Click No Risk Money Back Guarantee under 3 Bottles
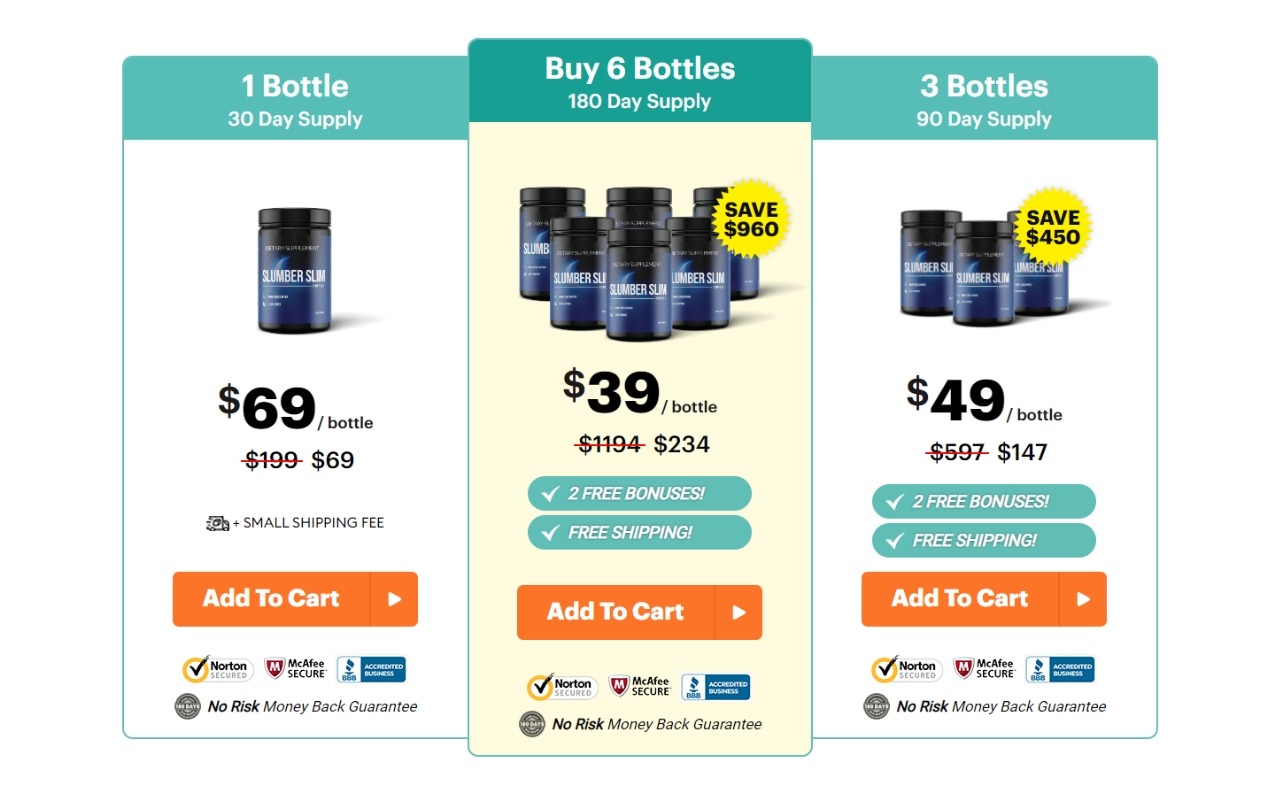The width and height of the screenshot is (1280, 800). [1001, 706]
